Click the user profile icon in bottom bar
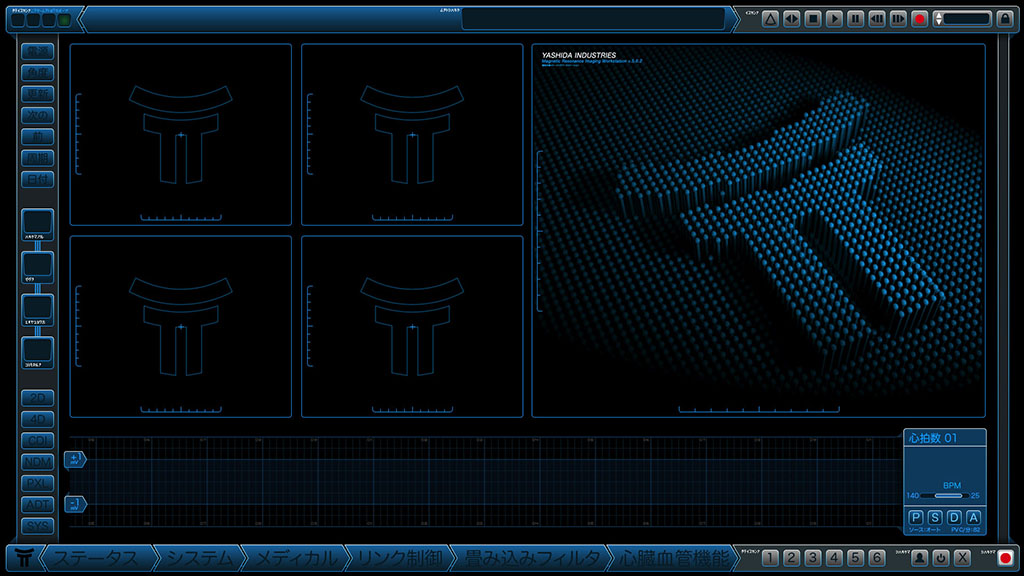The height and width of the screenshot is (576, 1024). 918,558
